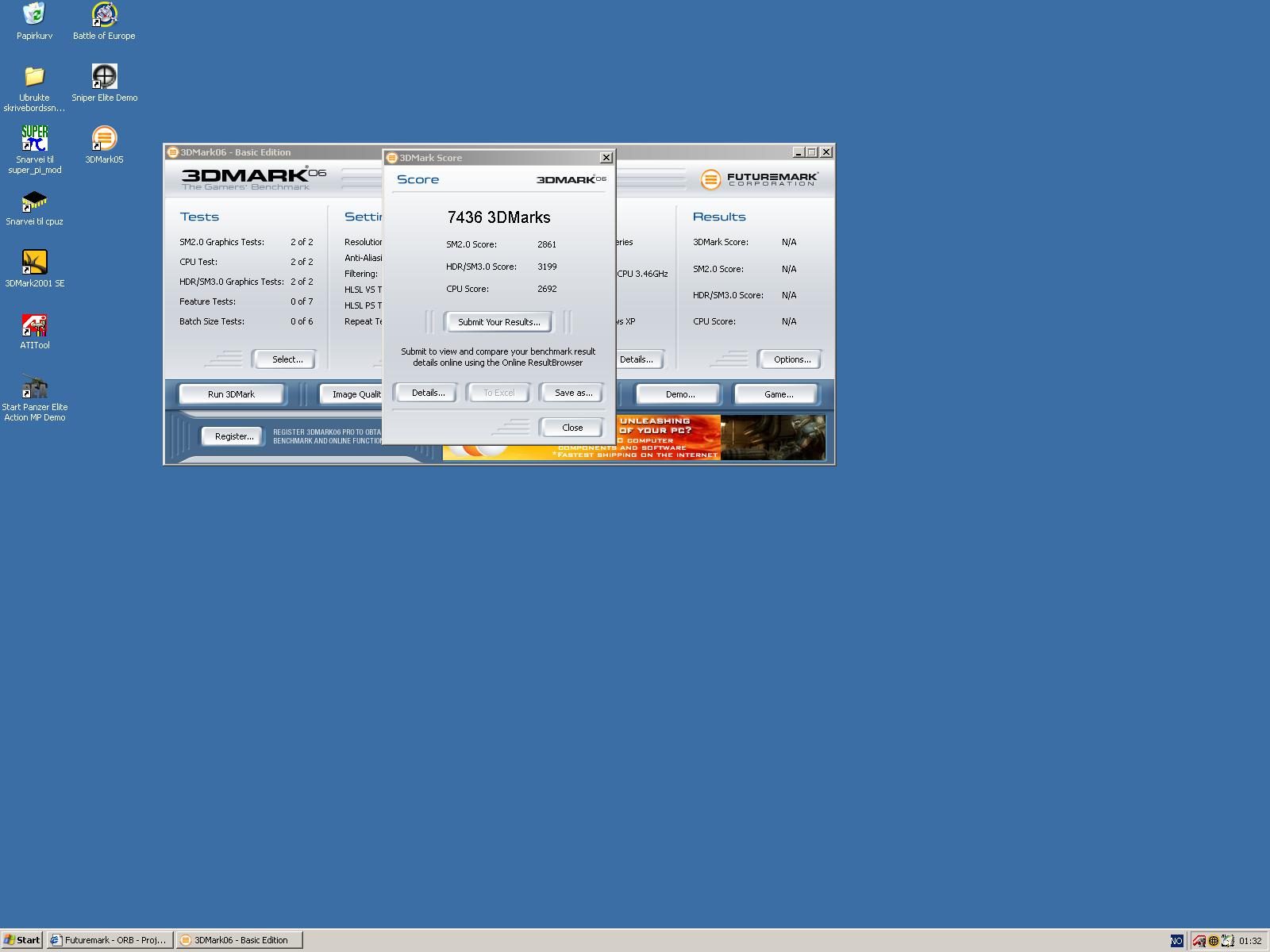Click the 7436 3DMarks score text

pos(498,217)
